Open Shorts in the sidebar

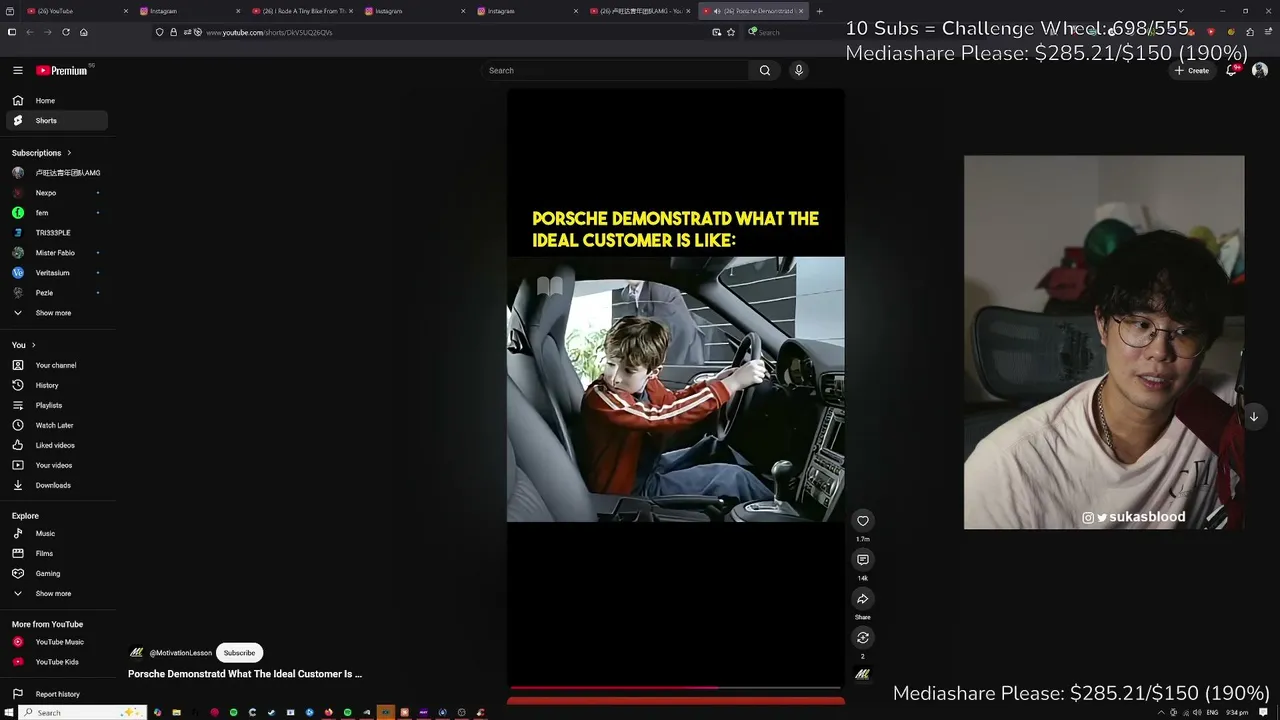(56, 121)
